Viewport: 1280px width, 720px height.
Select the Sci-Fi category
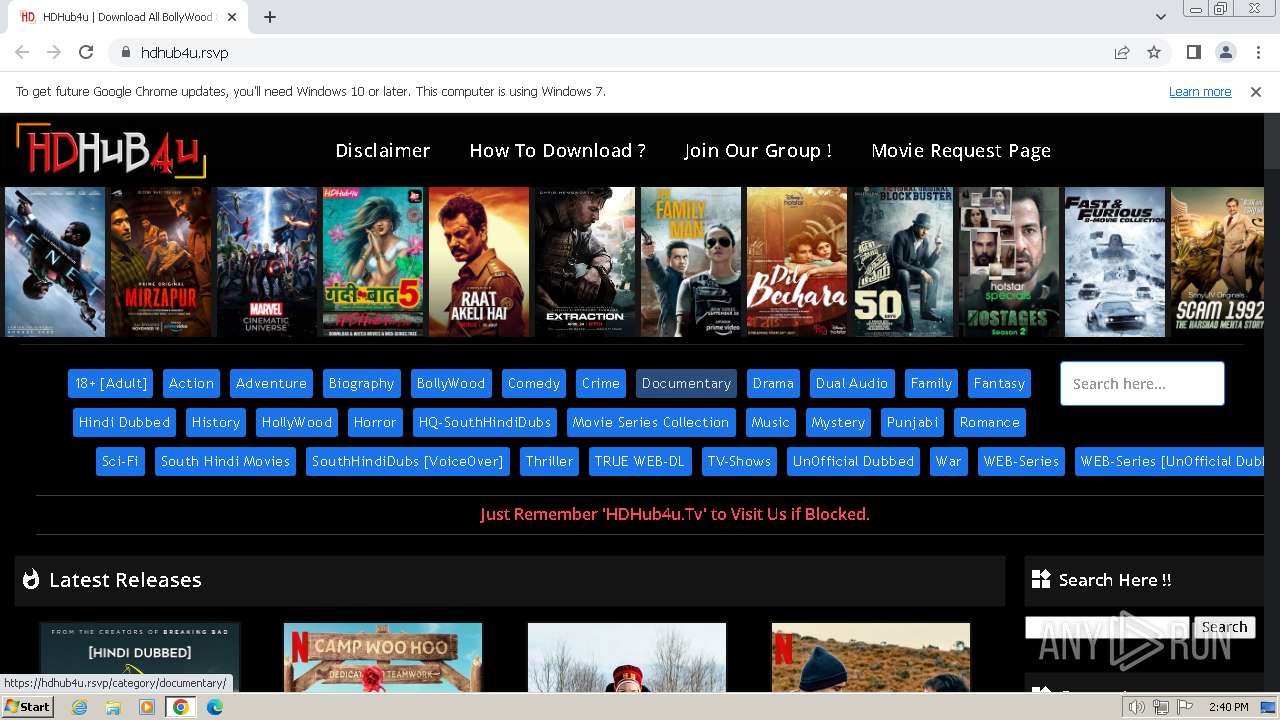tap(120, 462)
